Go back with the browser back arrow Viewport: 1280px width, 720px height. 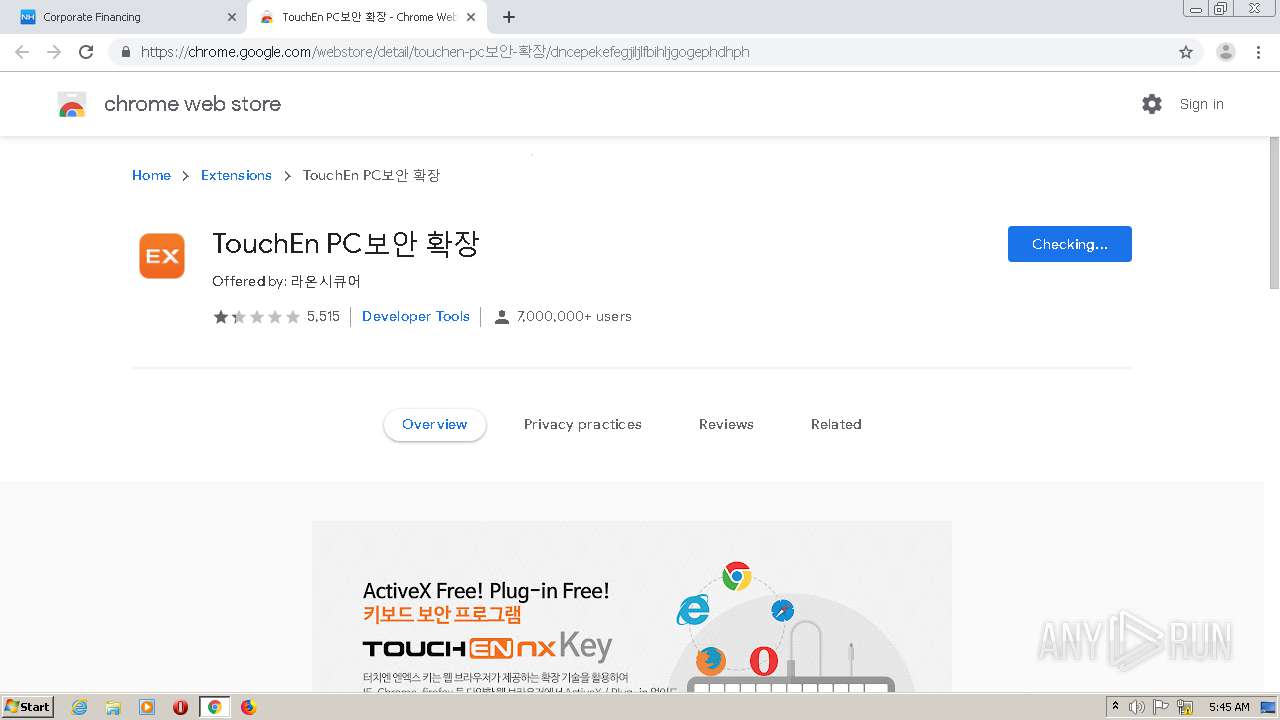point(22,52)
